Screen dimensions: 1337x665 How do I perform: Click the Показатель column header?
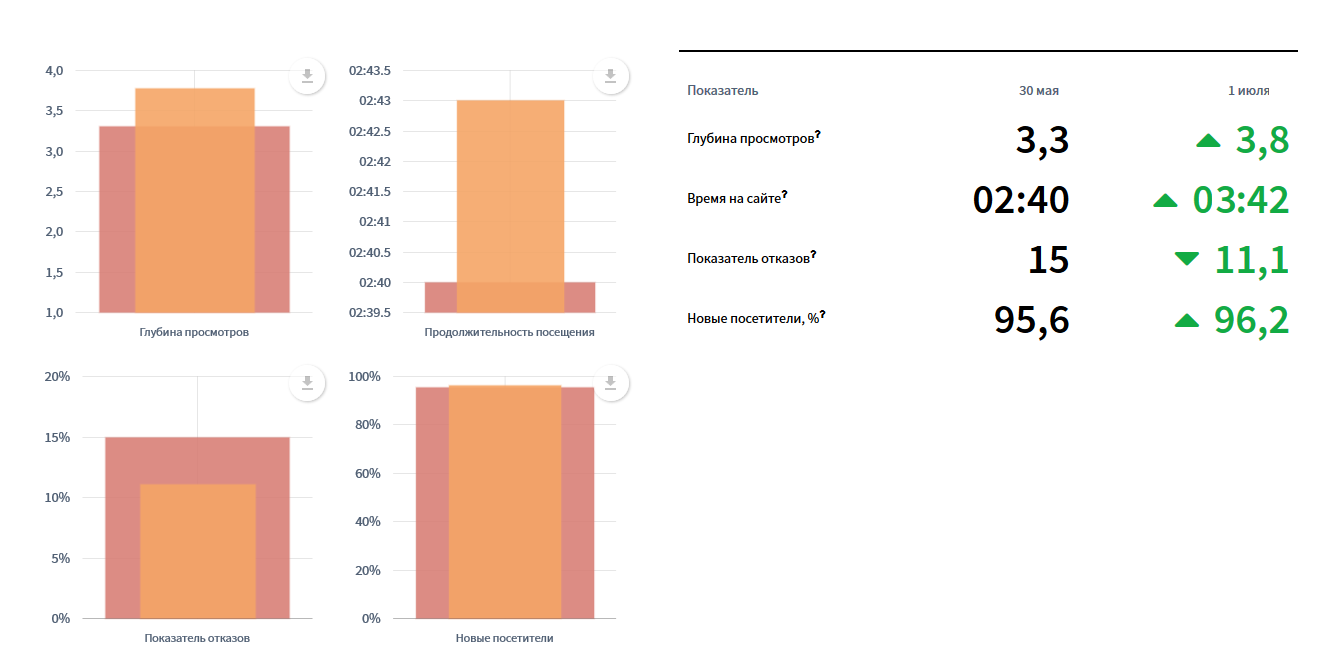(x=723, y=90)
